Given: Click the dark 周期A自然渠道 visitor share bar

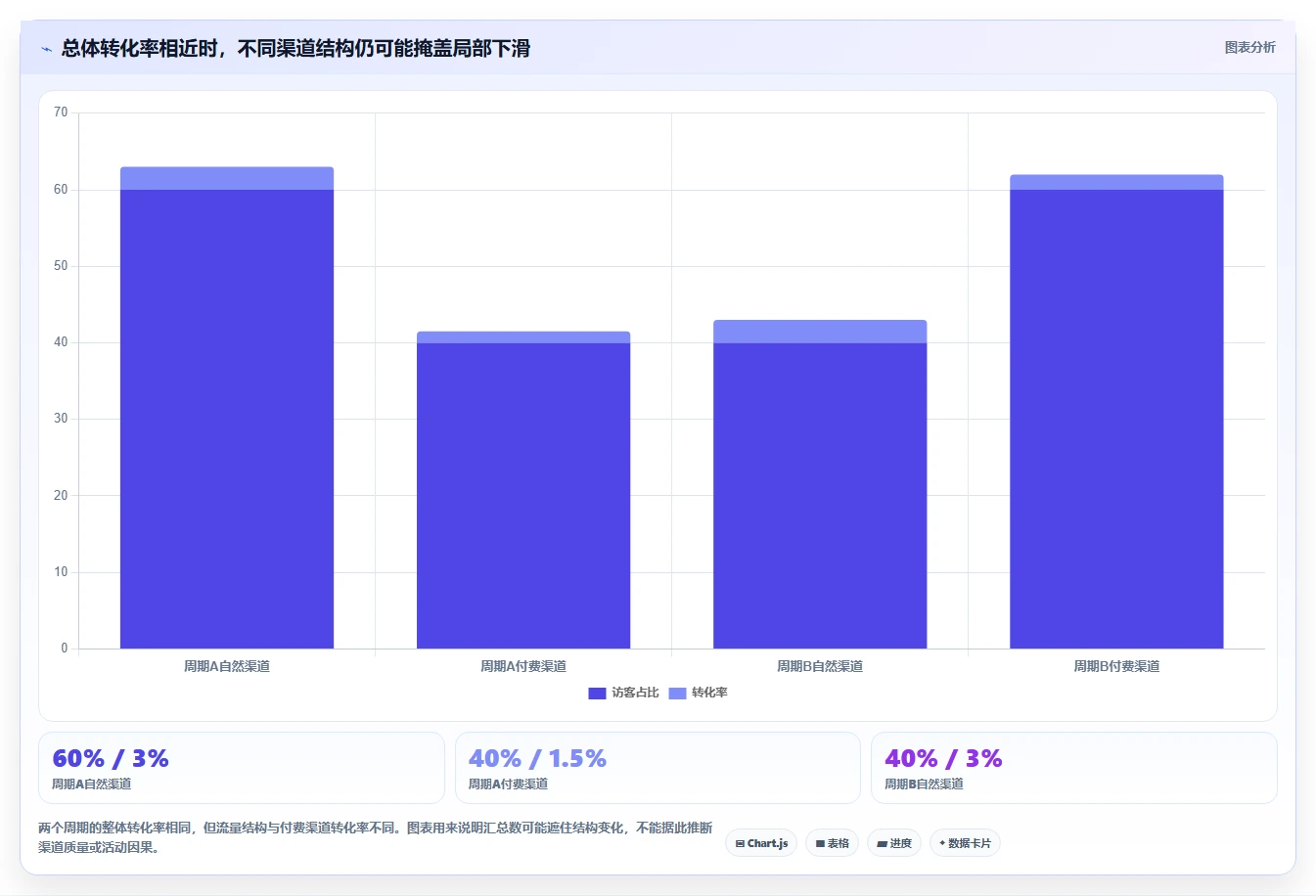Looking at the screenshot, I should [227, 419].
